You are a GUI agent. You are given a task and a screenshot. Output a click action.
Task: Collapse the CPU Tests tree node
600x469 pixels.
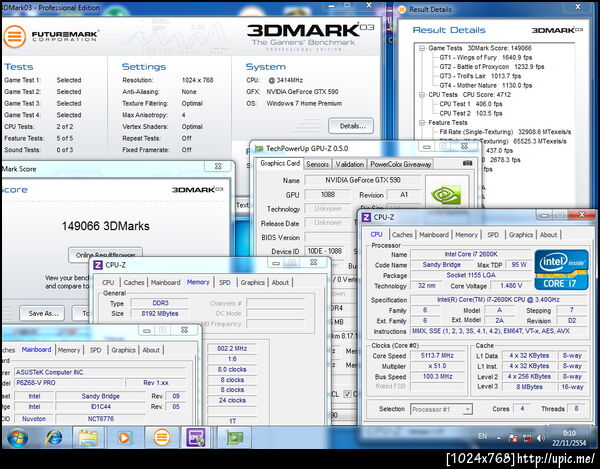tap(422, 94)
